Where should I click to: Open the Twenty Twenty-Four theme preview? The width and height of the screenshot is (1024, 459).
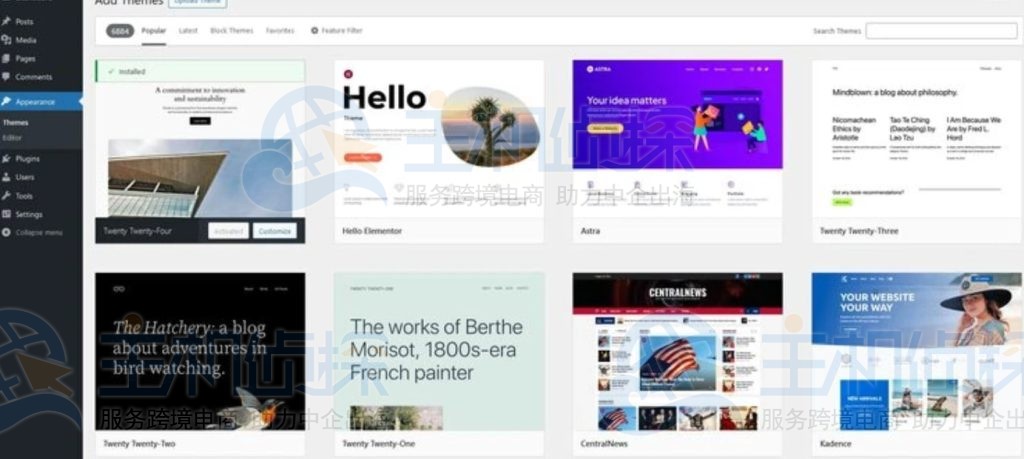tap(200, 150)
